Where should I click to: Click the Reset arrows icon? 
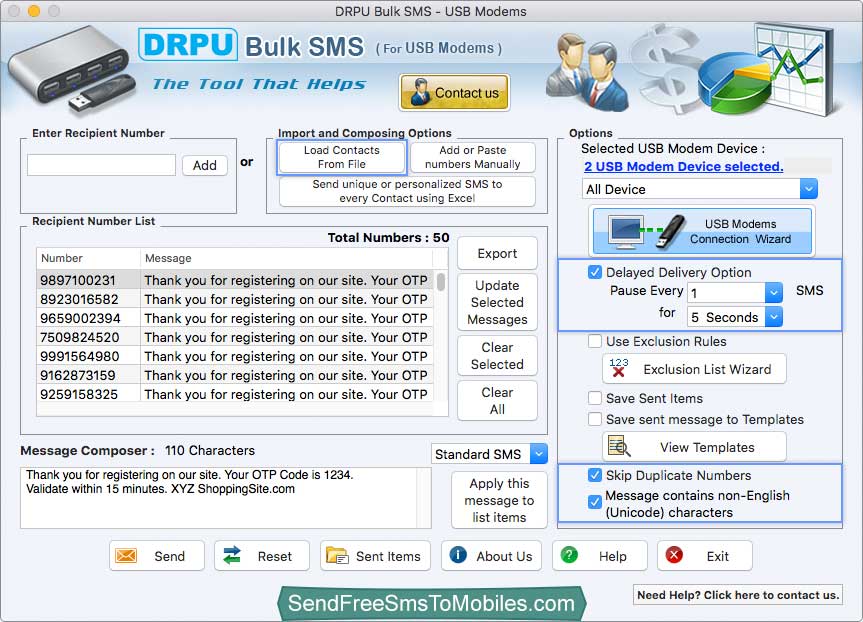pyautogui.click(x=232, y=555)
